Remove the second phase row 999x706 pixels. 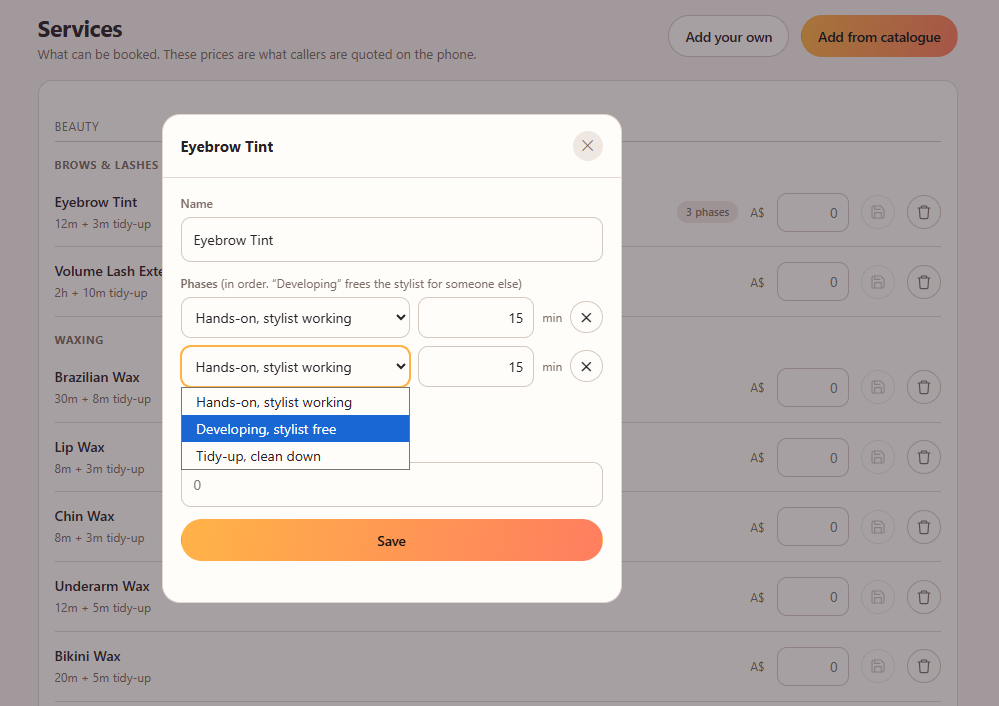[586, 366]
